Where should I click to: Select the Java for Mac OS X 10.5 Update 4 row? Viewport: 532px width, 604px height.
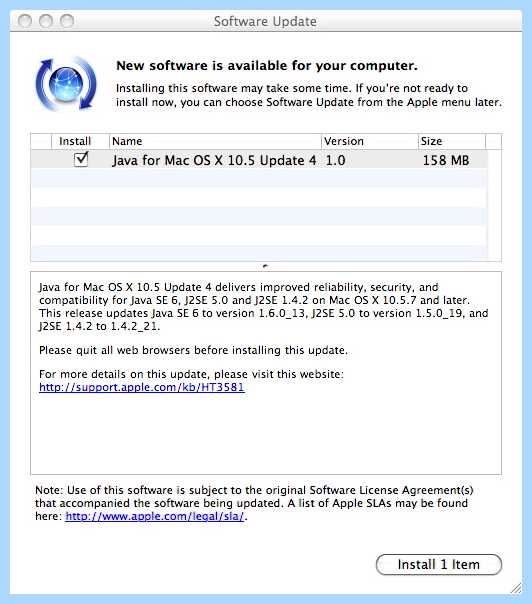click(259, 160)
